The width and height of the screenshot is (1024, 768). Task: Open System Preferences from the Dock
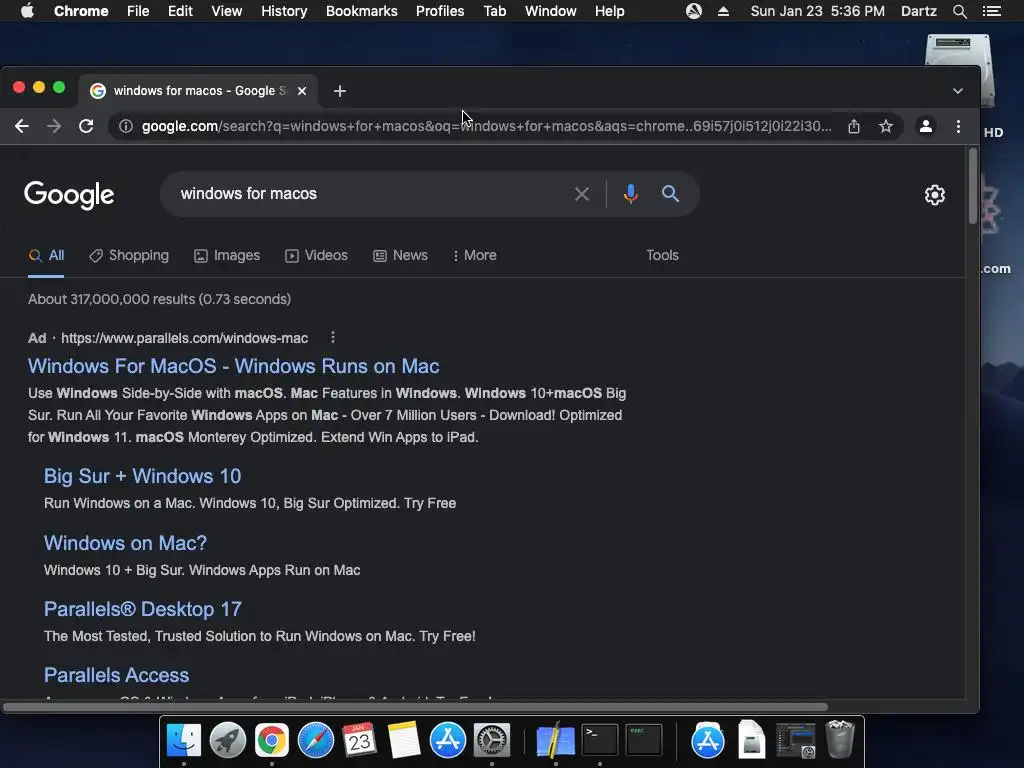[492, 740]
